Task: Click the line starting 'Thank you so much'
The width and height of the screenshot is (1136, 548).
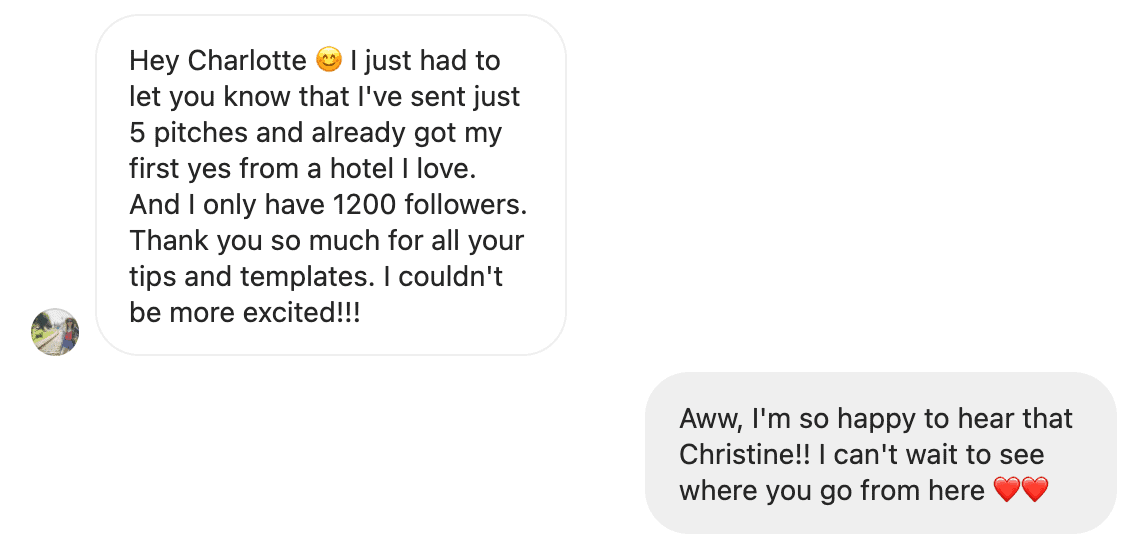Action: click(x=326, y=241)
